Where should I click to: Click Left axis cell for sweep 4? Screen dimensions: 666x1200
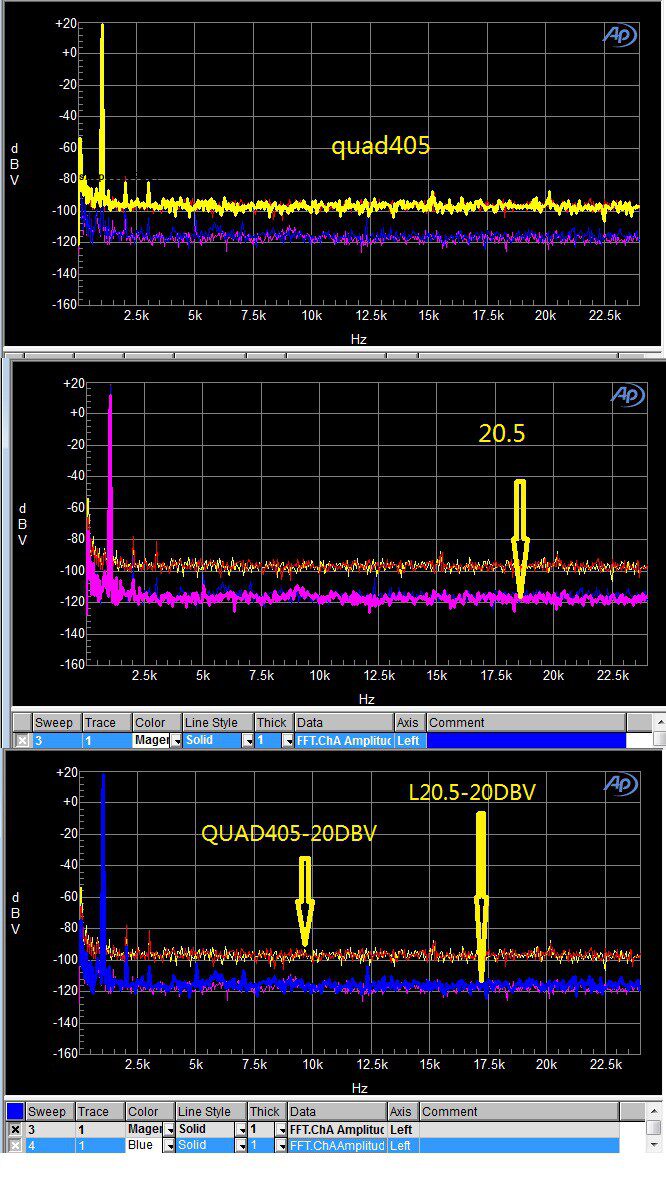pos(403,1144)
